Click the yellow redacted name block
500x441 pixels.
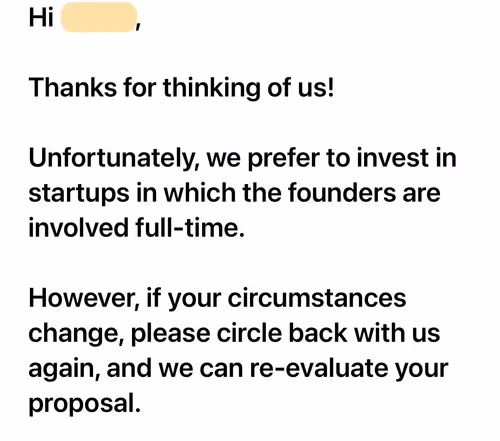point(99,17)
